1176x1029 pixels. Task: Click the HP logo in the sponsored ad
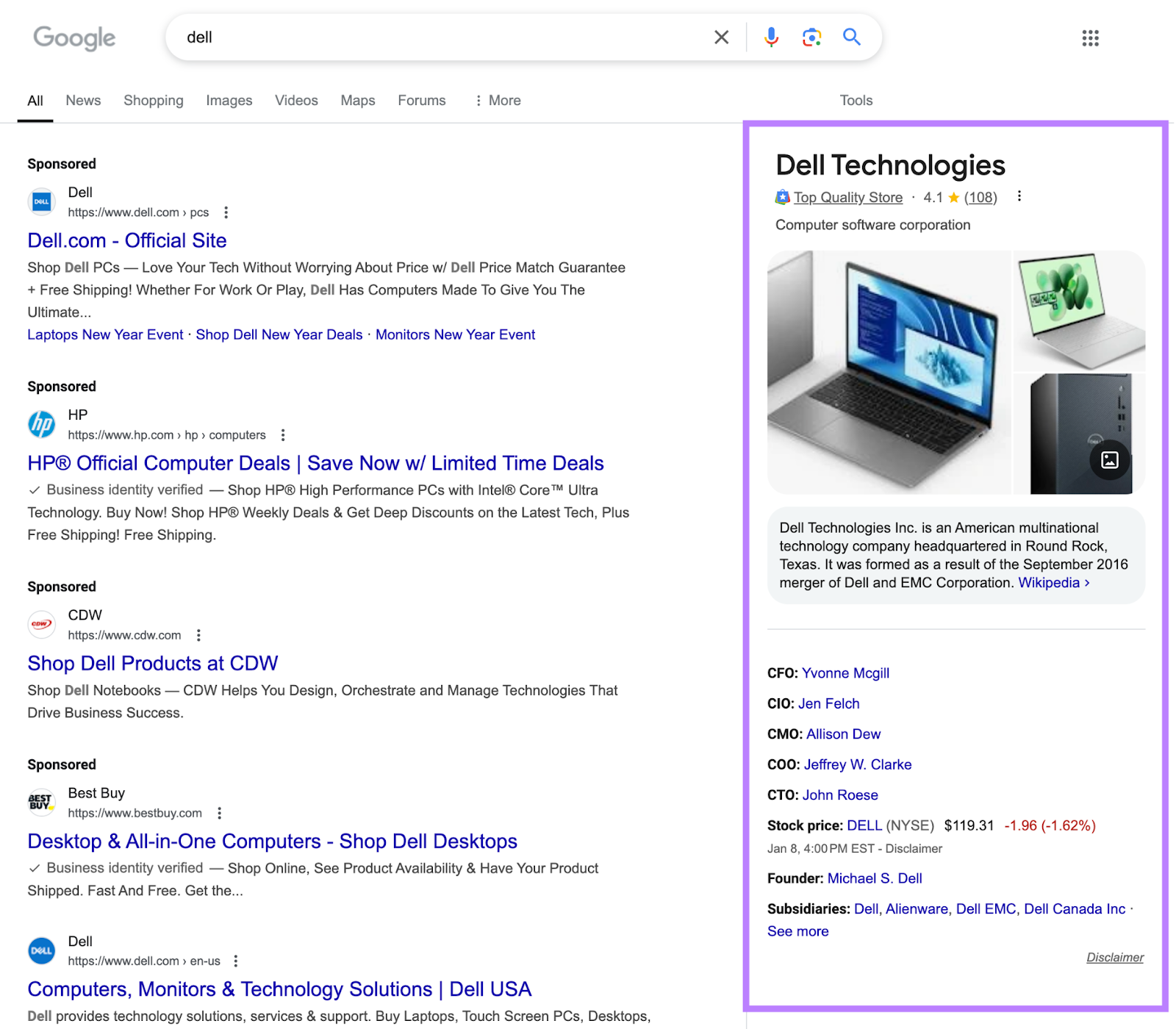[x=42, y=424]
